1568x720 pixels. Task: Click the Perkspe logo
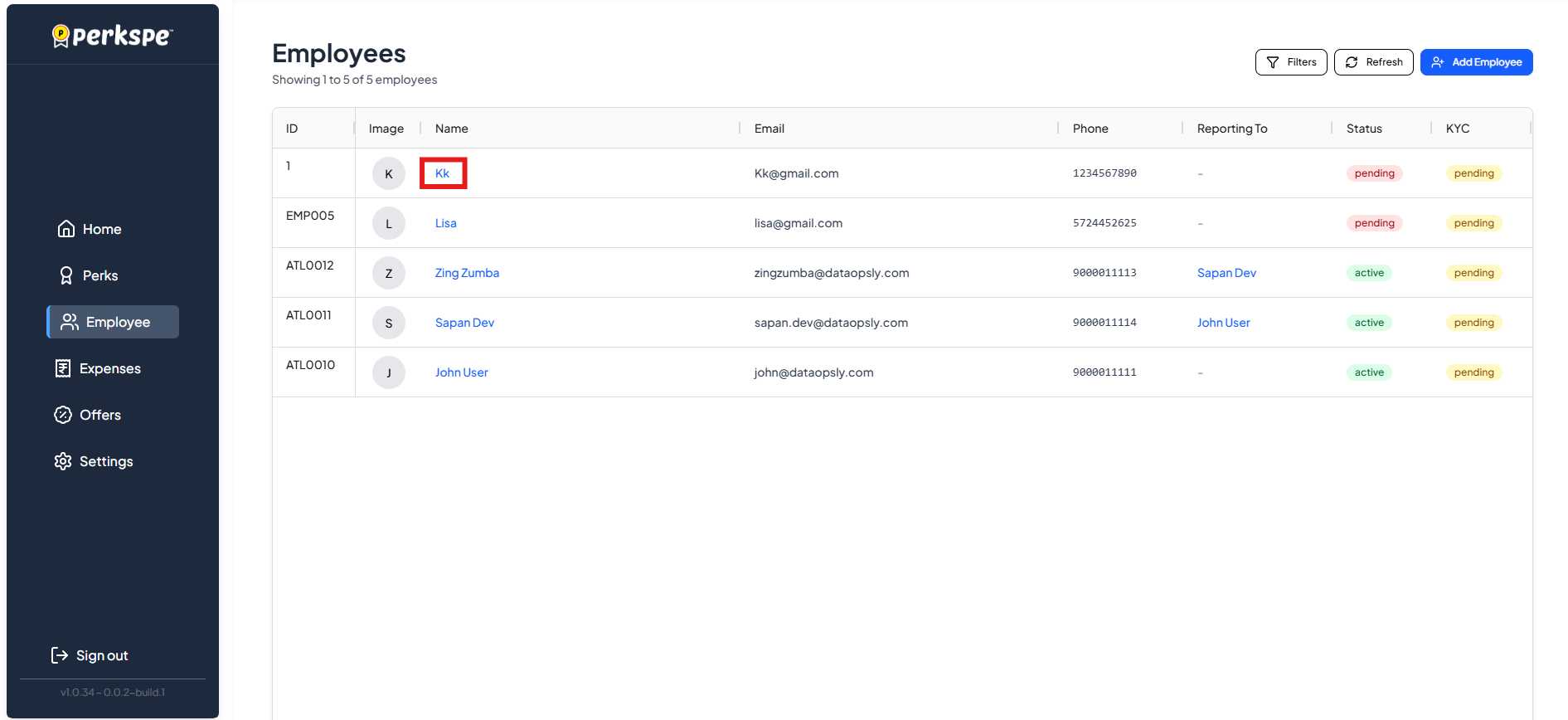(x=113, y=36)
